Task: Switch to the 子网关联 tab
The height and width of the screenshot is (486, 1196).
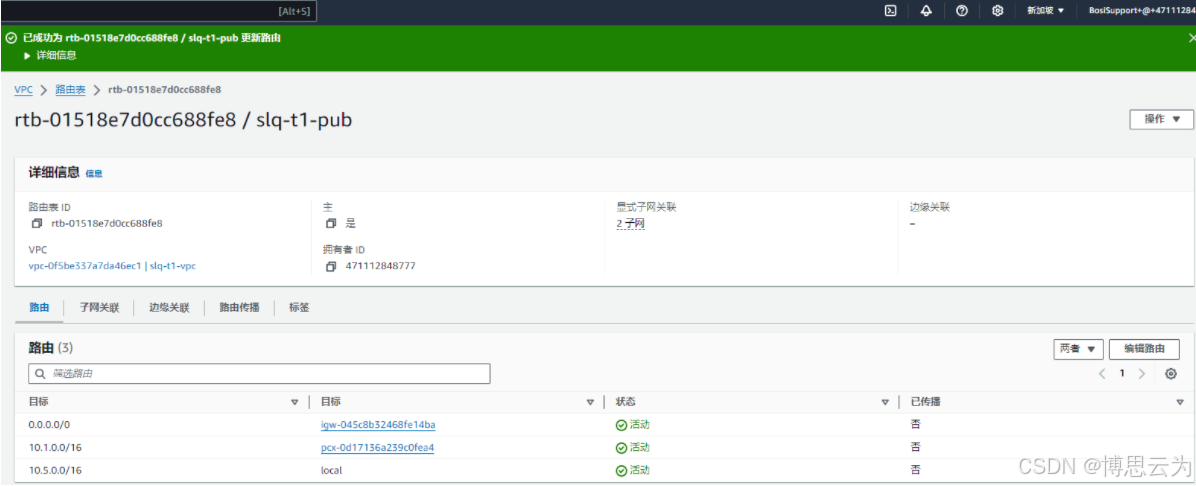Action: click(x=99, y=307)
